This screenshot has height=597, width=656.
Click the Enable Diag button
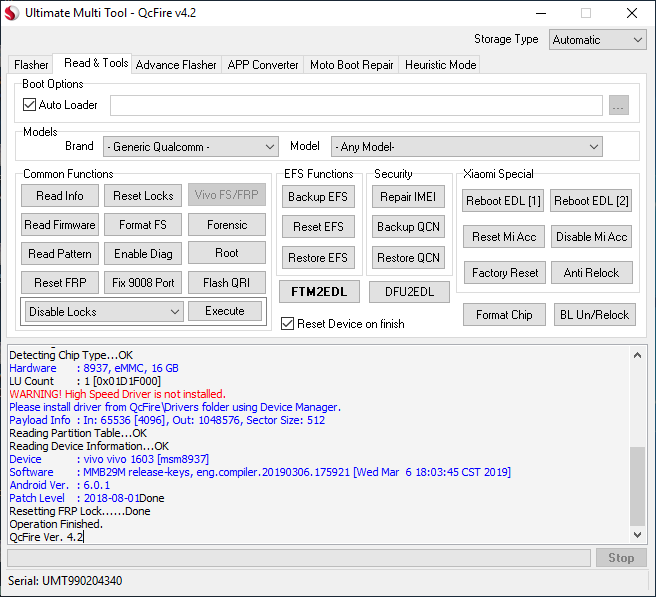[x=143, y=254]
